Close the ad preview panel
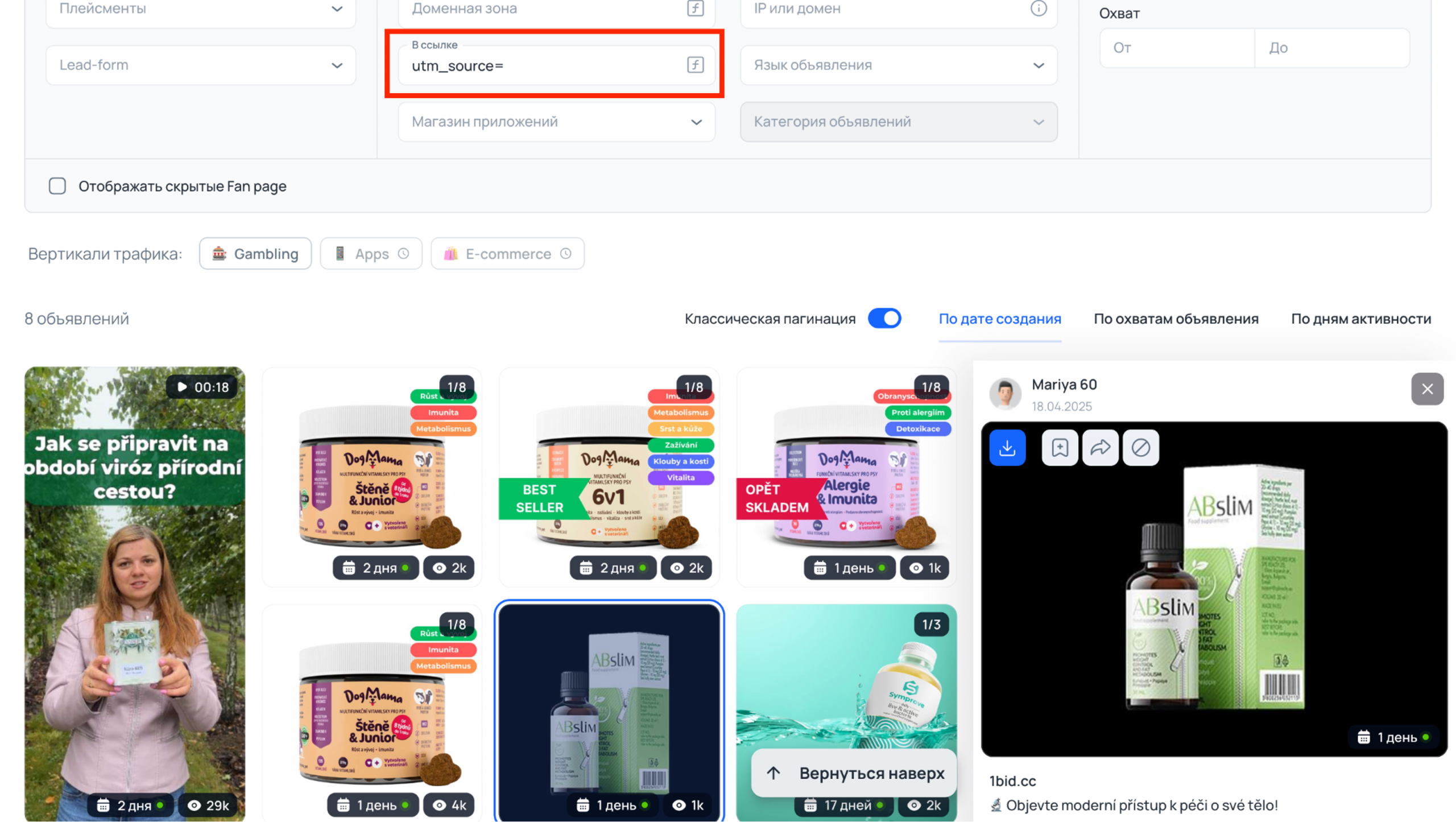Viewport: 1456px width, 822px height. [1426, 389]
